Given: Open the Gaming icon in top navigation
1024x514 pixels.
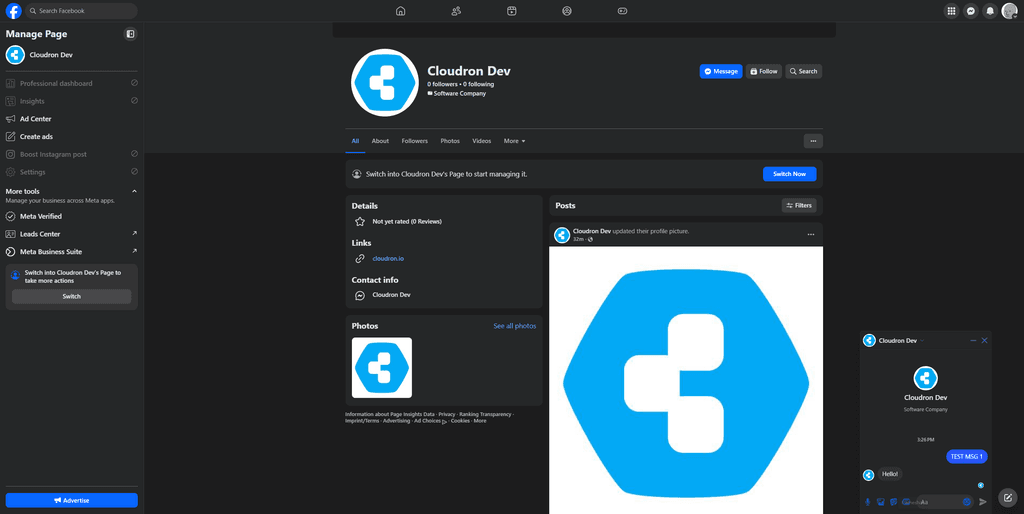Looking at the screenshot, I should [622, 11].
